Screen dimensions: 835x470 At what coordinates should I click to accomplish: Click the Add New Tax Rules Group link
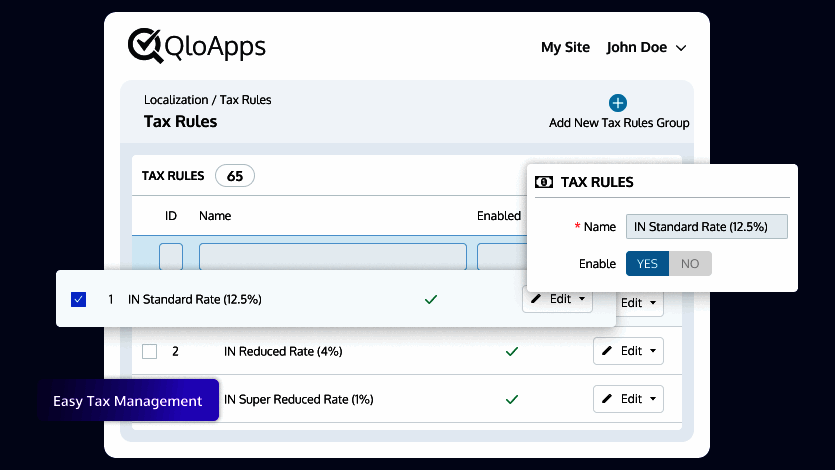619,123
